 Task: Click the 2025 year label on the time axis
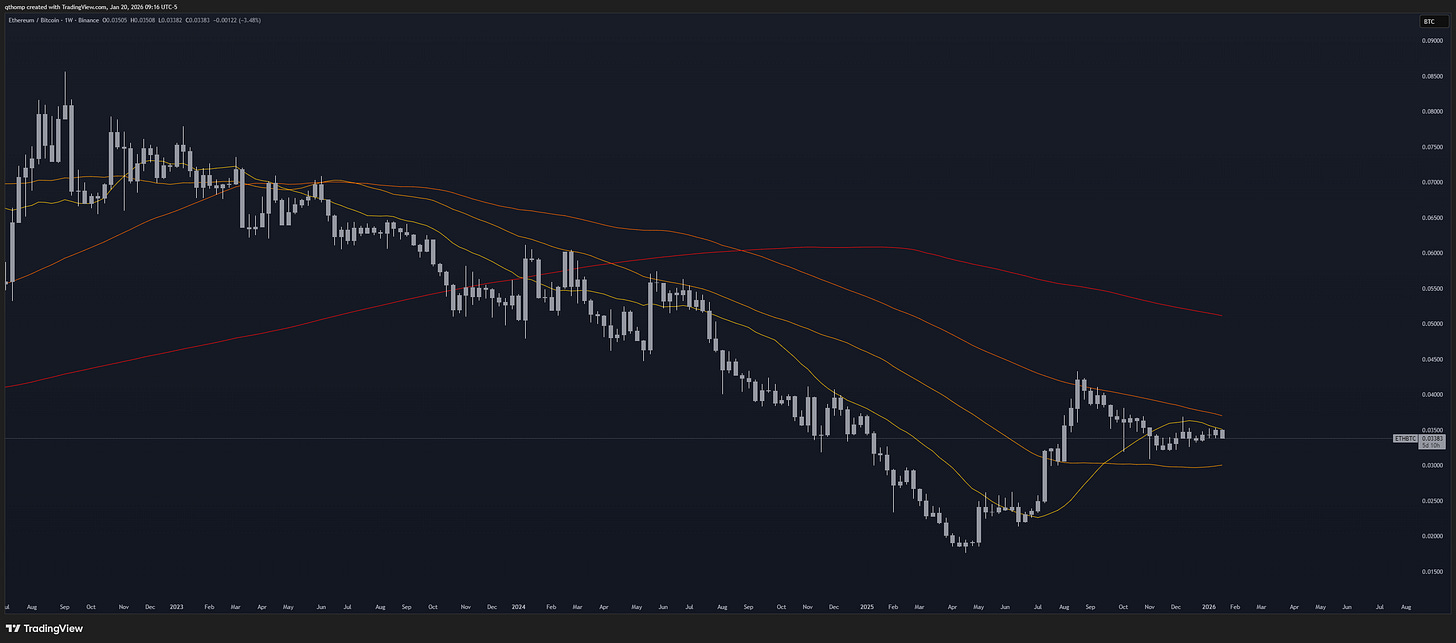[867, 606]
